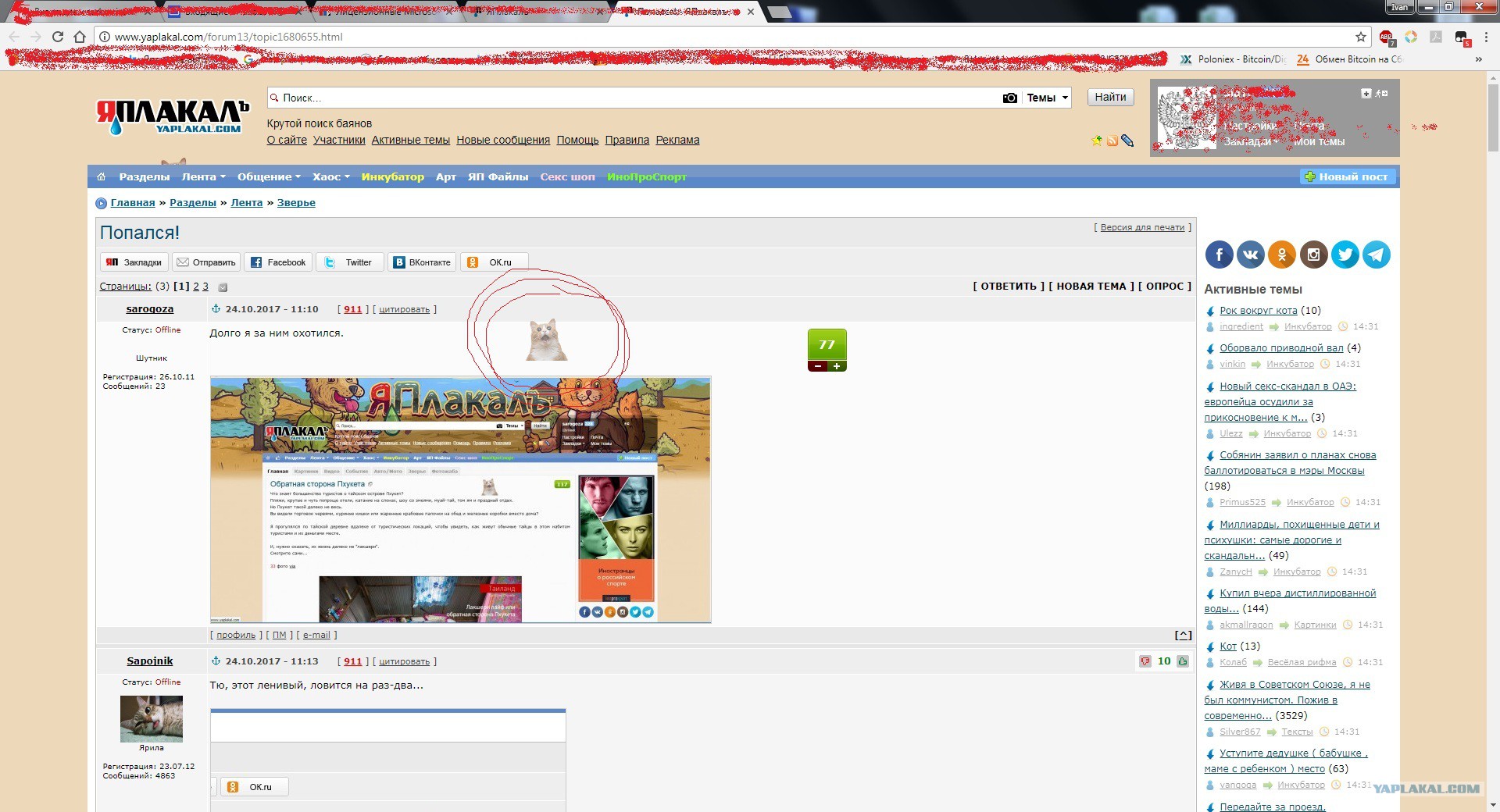Screen dimensions: 1500x812
Task: Open the posted screenshot image in sarogoza's post
Action: coord(461,500)
